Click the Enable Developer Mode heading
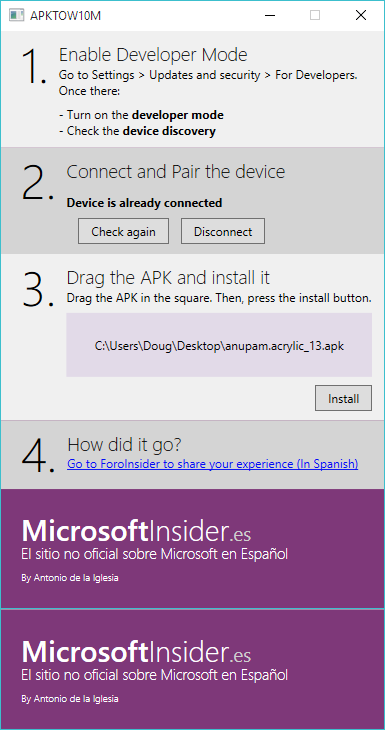The width and height of the screenshot is (385, 730). pos(153,55)
